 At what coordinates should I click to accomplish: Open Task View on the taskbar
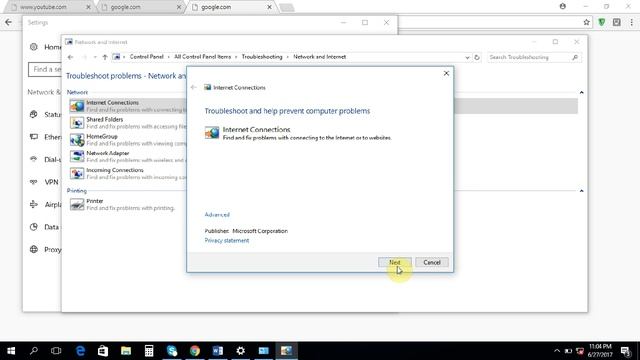click(x=56, y=351)
